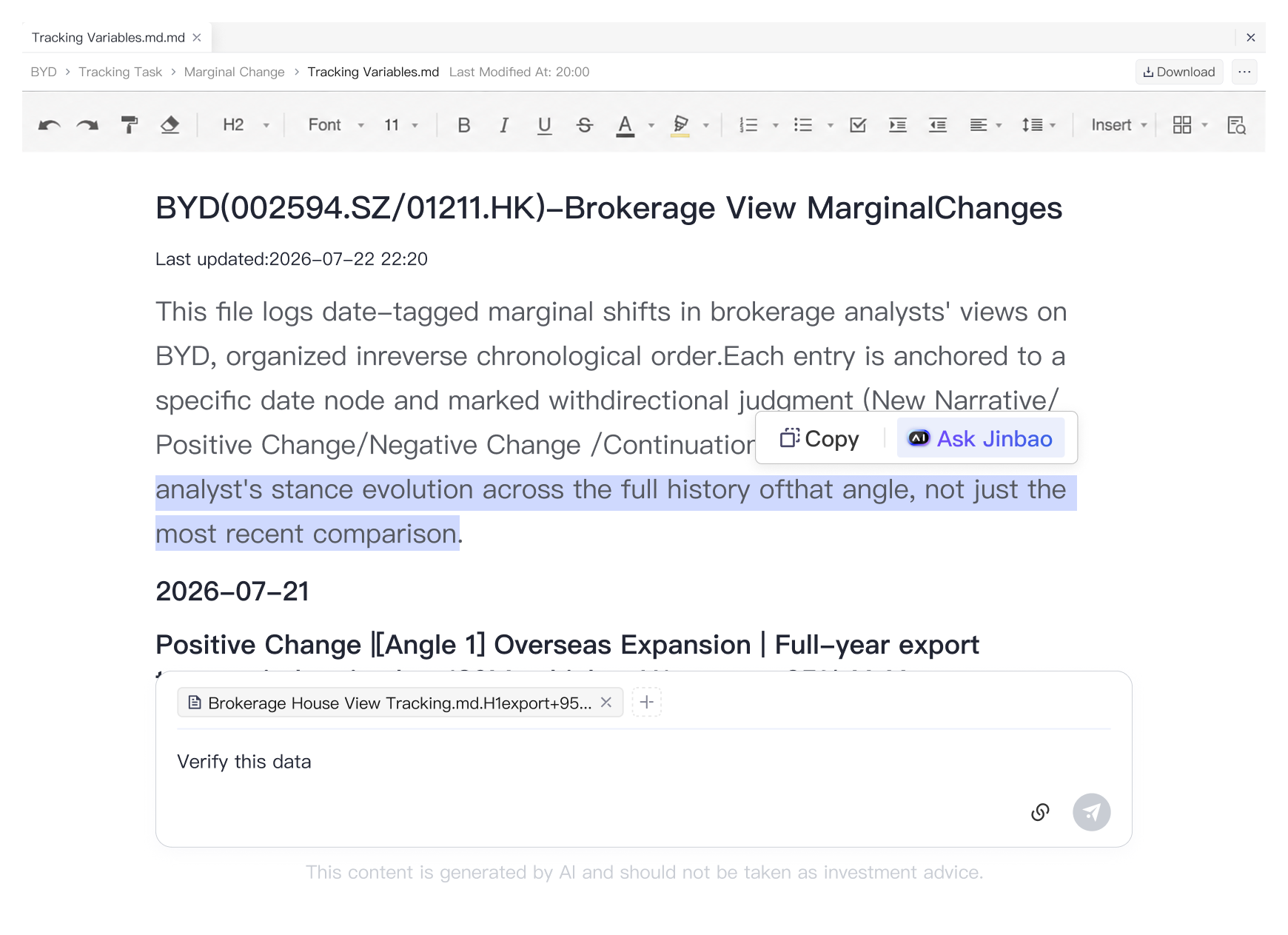Open bulleted list style options arrow
1288x935 pixels.
(831, 126)
